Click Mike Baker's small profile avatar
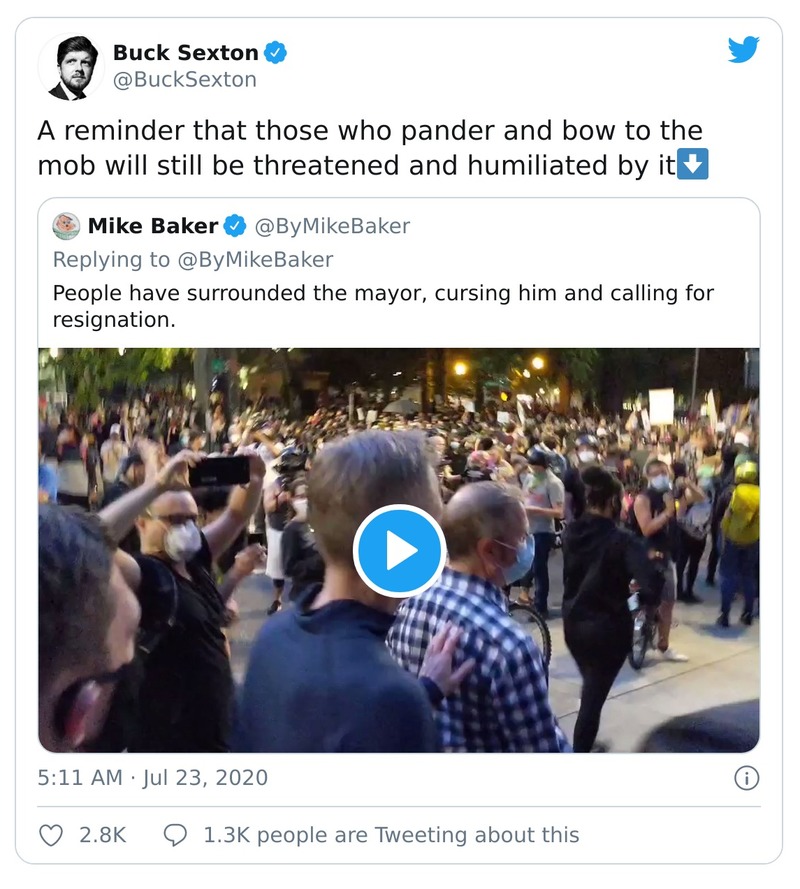This screenshot has width=800, height=889. 66,226
